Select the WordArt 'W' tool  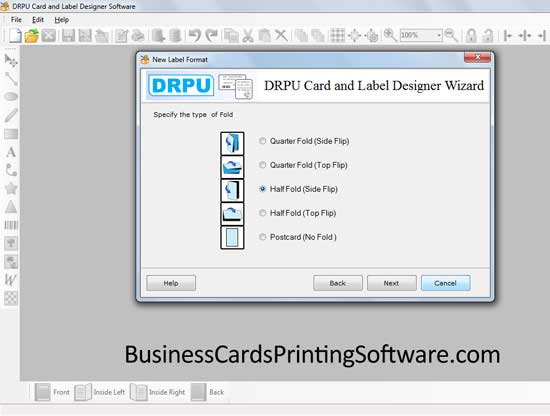[11, 280]
